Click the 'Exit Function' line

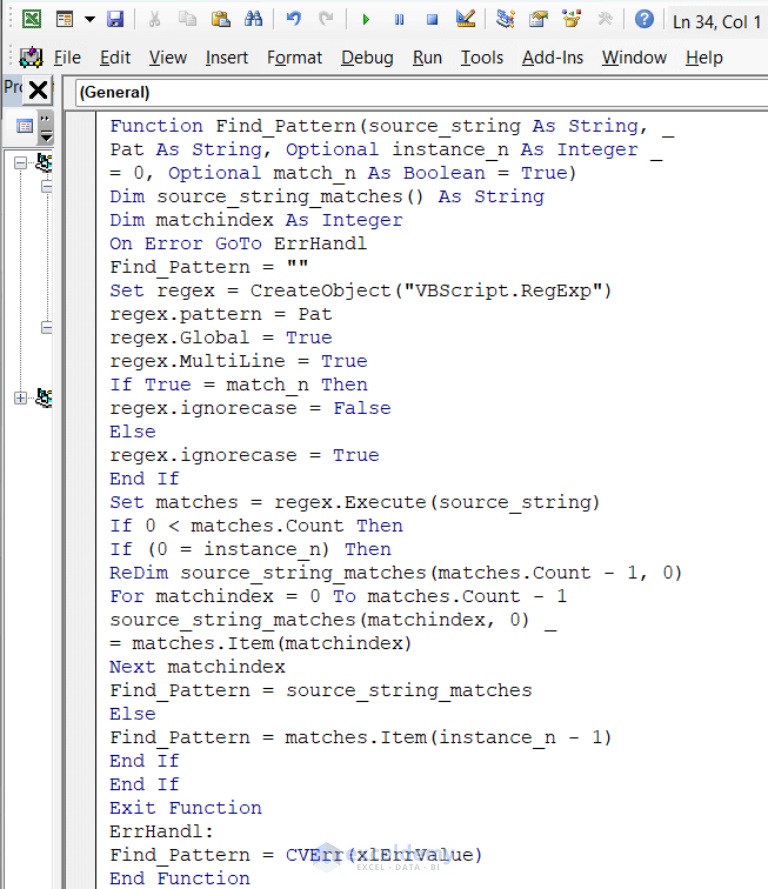pyautogui.click(x=186, y=808)
